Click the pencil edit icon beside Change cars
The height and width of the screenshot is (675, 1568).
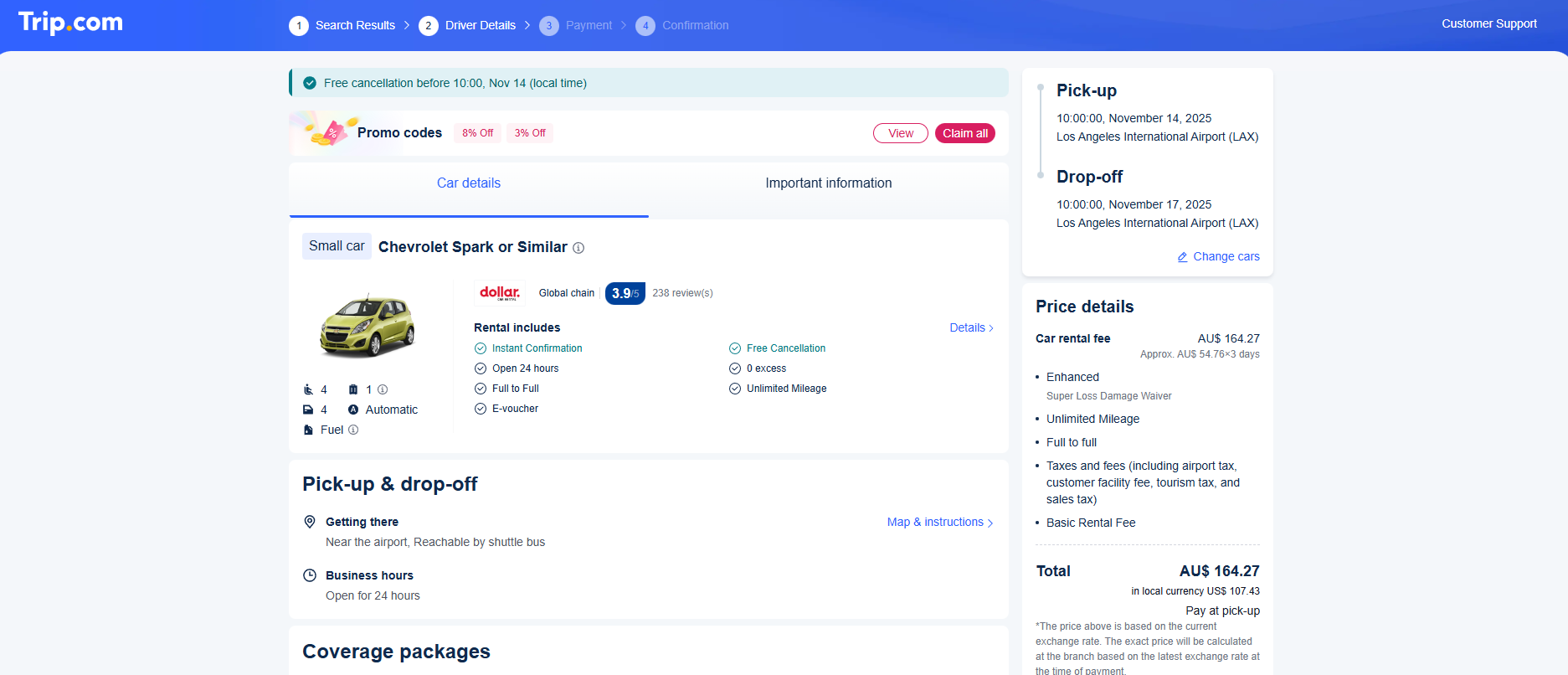pos(1183,257)
